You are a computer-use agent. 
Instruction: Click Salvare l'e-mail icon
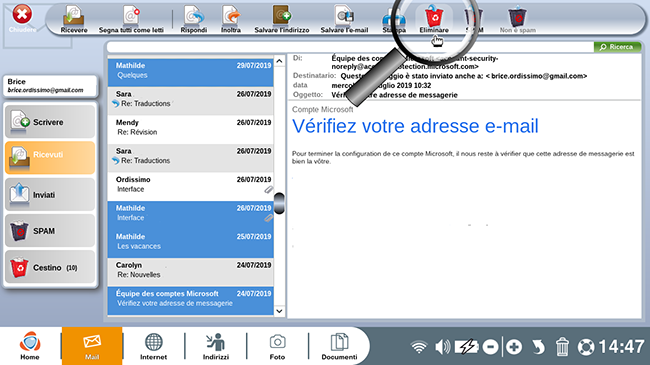[344, 19]
